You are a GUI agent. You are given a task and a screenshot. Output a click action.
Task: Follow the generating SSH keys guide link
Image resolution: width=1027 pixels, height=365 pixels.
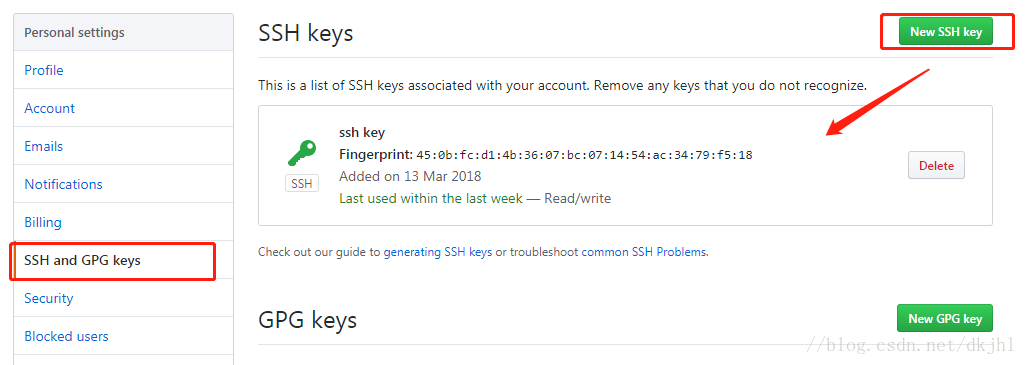click(x=438, y=252)
